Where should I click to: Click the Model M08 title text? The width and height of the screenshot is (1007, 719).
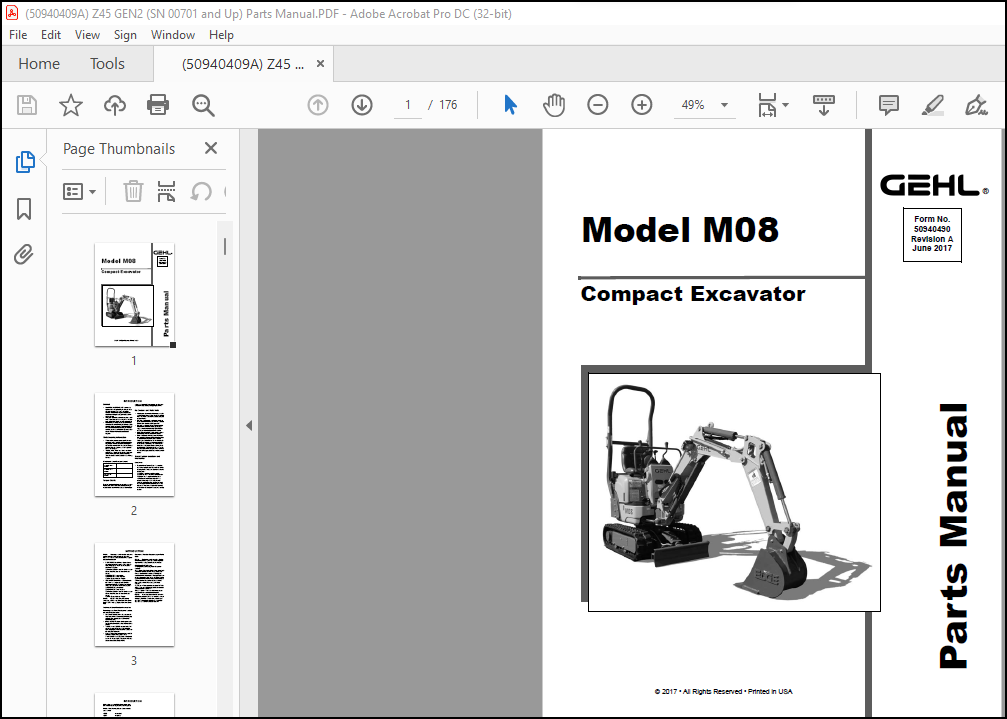coord(679,230)
